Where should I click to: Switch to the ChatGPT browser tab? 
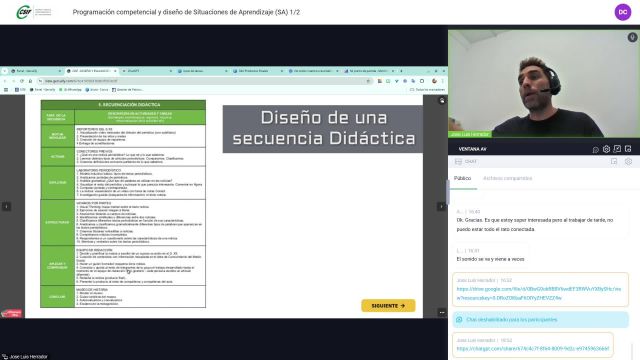tap(147, 71)
